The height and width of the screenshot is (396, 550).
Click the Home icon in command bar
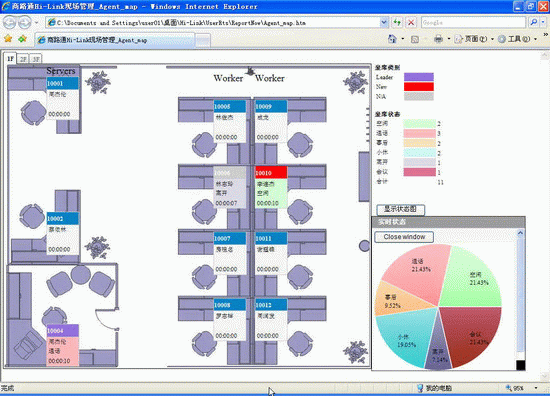[x=392, y=39]
